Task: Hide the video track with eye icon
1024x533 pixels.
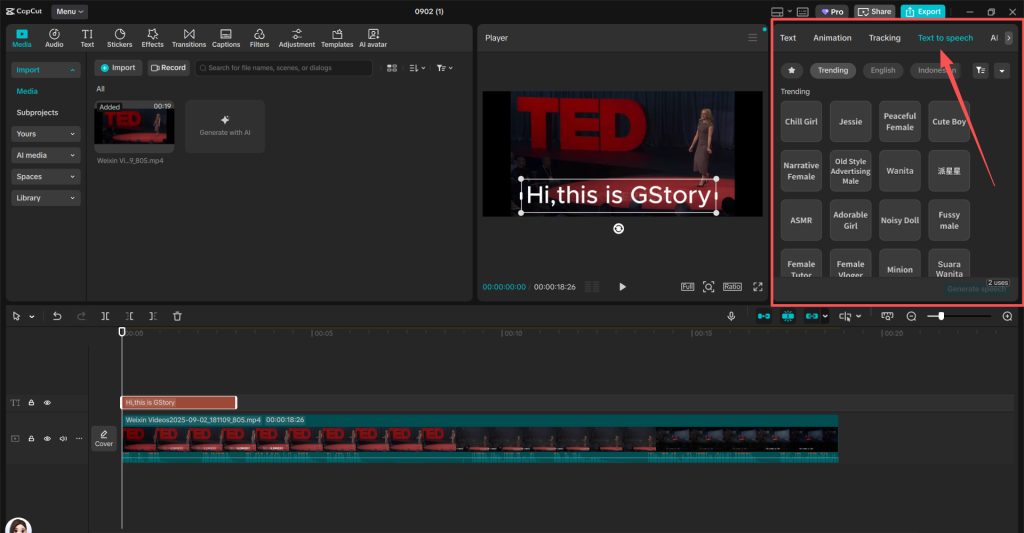Action: point(47,438)
